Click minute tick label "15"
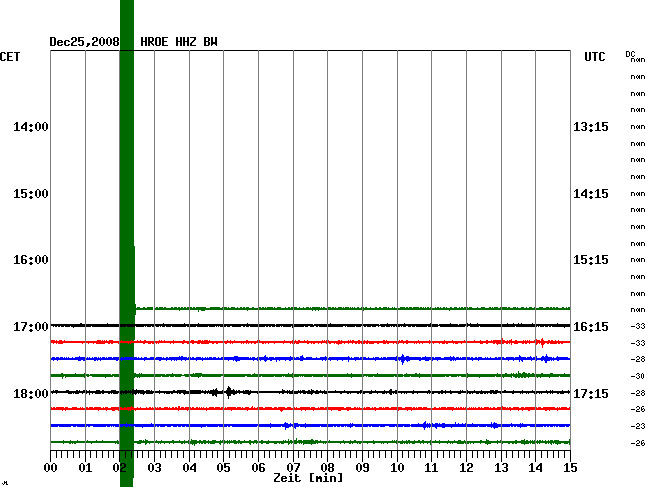This screenshot has width=650, height=494. [570, 468]
